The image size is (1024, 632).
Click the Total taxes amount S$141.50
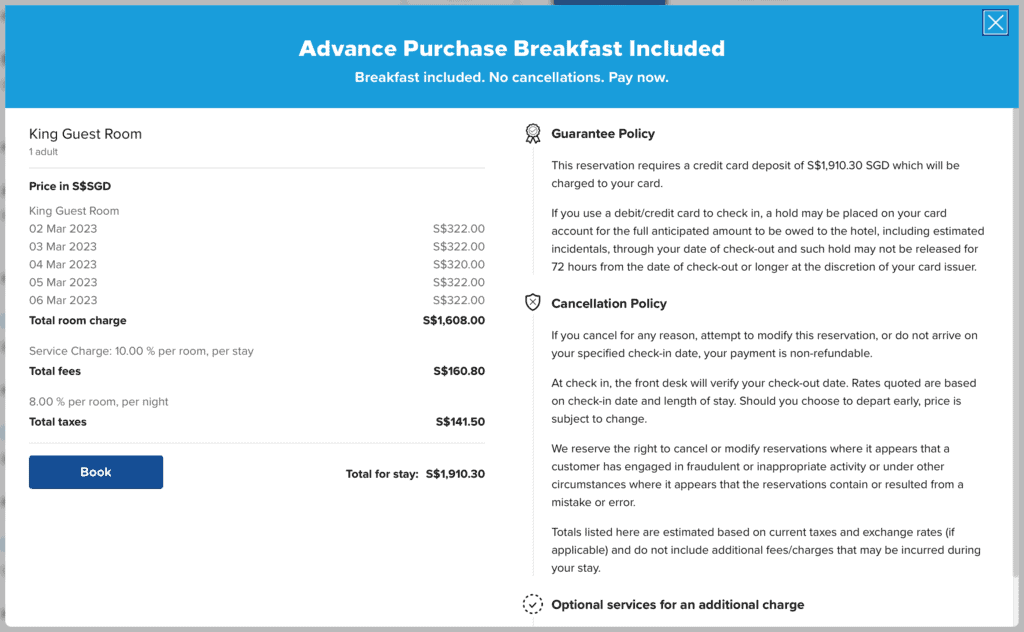(x=461, y=421)
